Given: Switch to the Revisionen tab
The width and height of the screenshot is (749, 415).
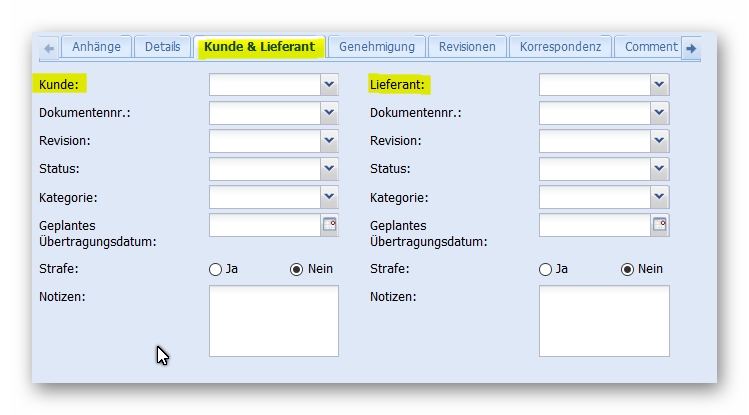Looking at the screenshot, I should point(467,47).
